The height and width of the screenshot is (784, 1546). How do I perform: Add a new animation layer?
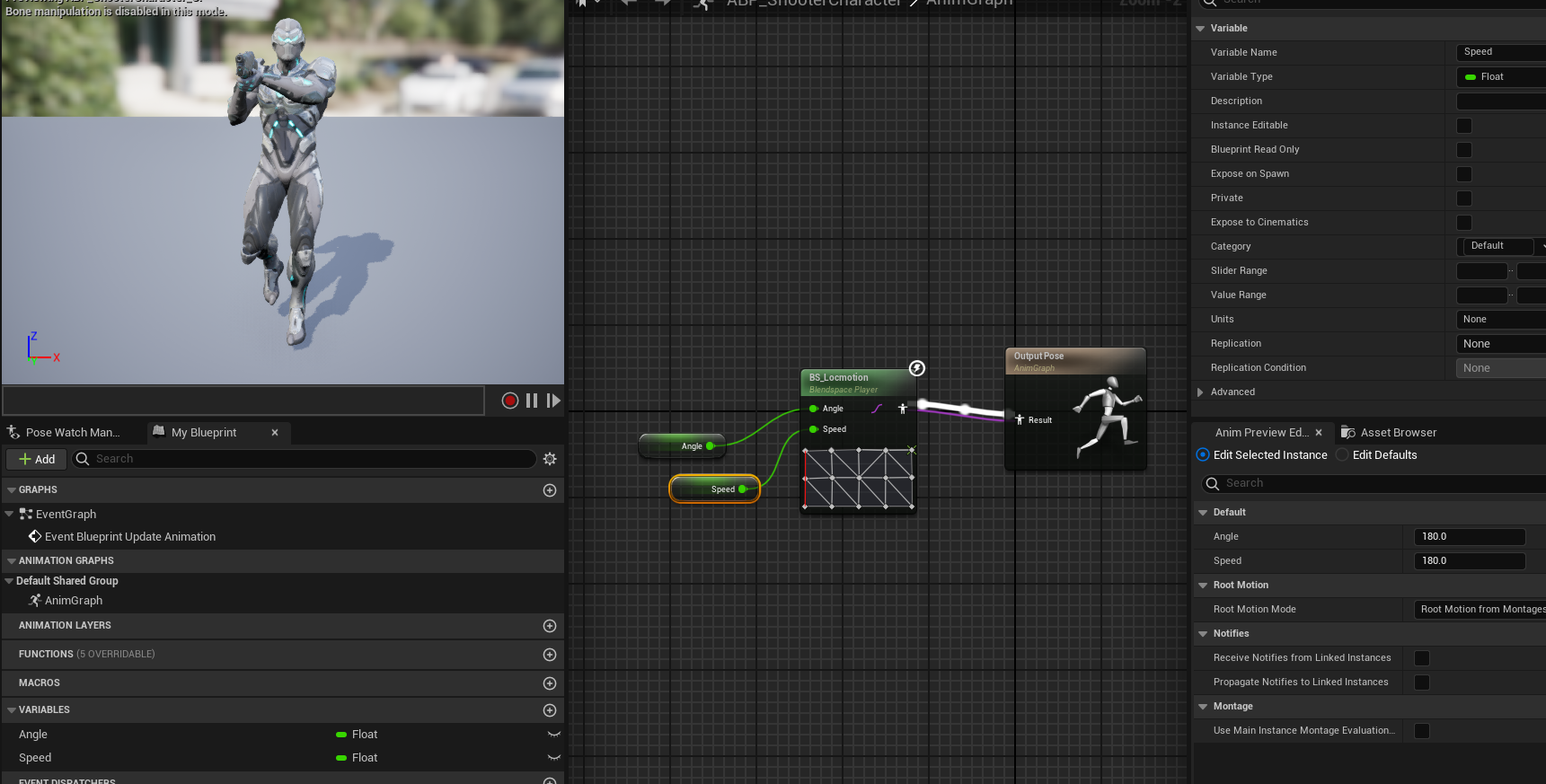click(550, 626)
